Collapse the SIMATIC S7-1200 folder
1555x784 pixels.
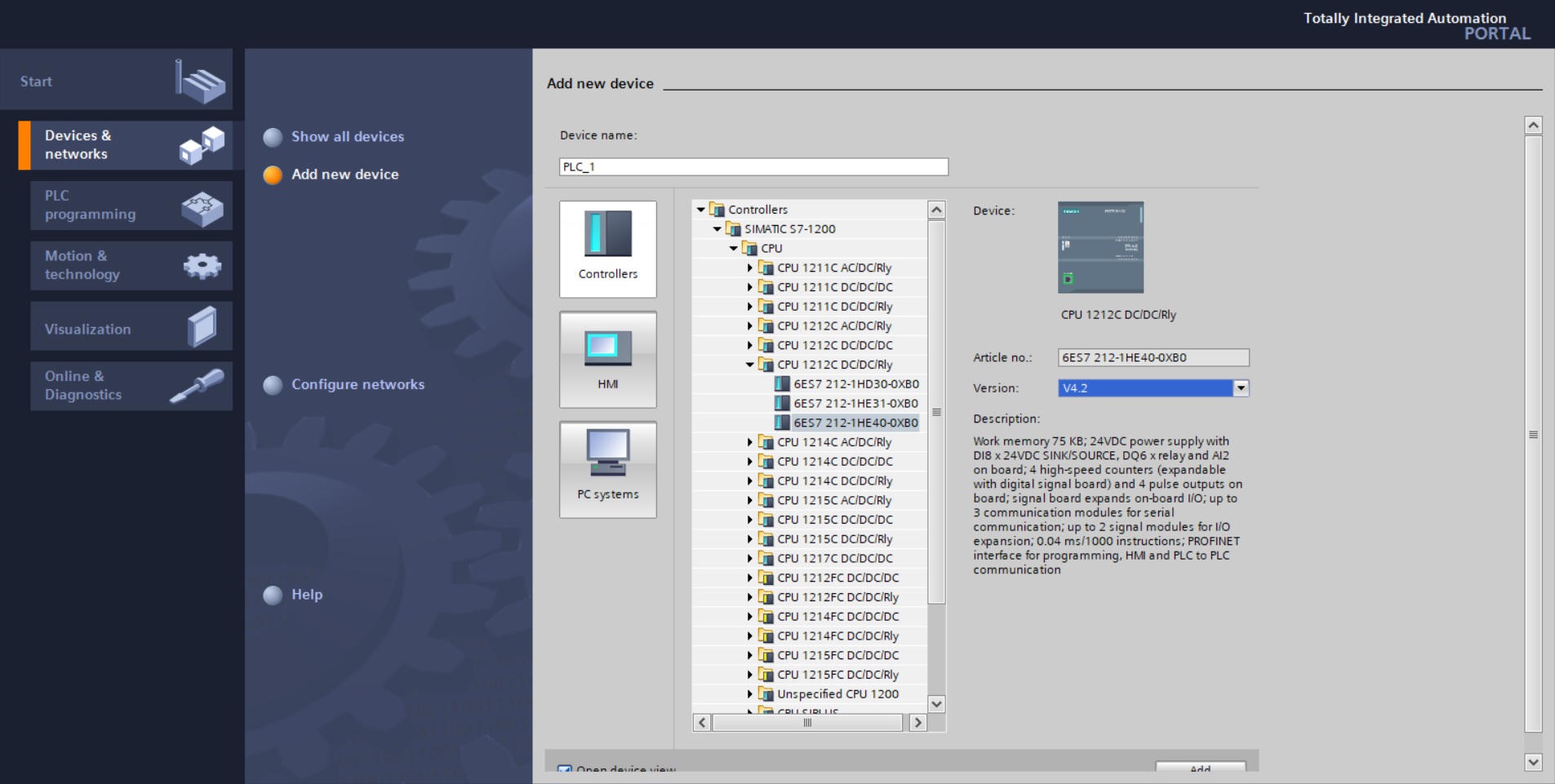click(x=717, y=229)
